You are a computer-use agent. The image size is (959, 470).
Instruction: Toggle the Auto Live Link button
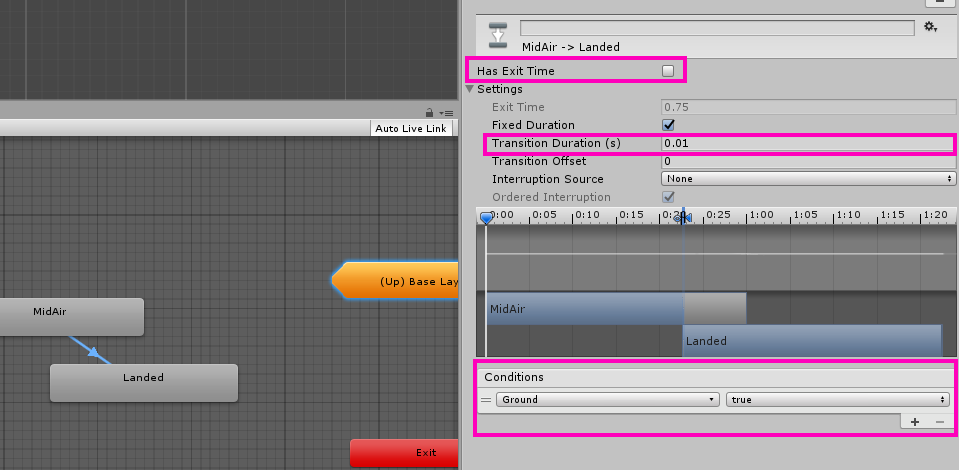tap(411, 129)
